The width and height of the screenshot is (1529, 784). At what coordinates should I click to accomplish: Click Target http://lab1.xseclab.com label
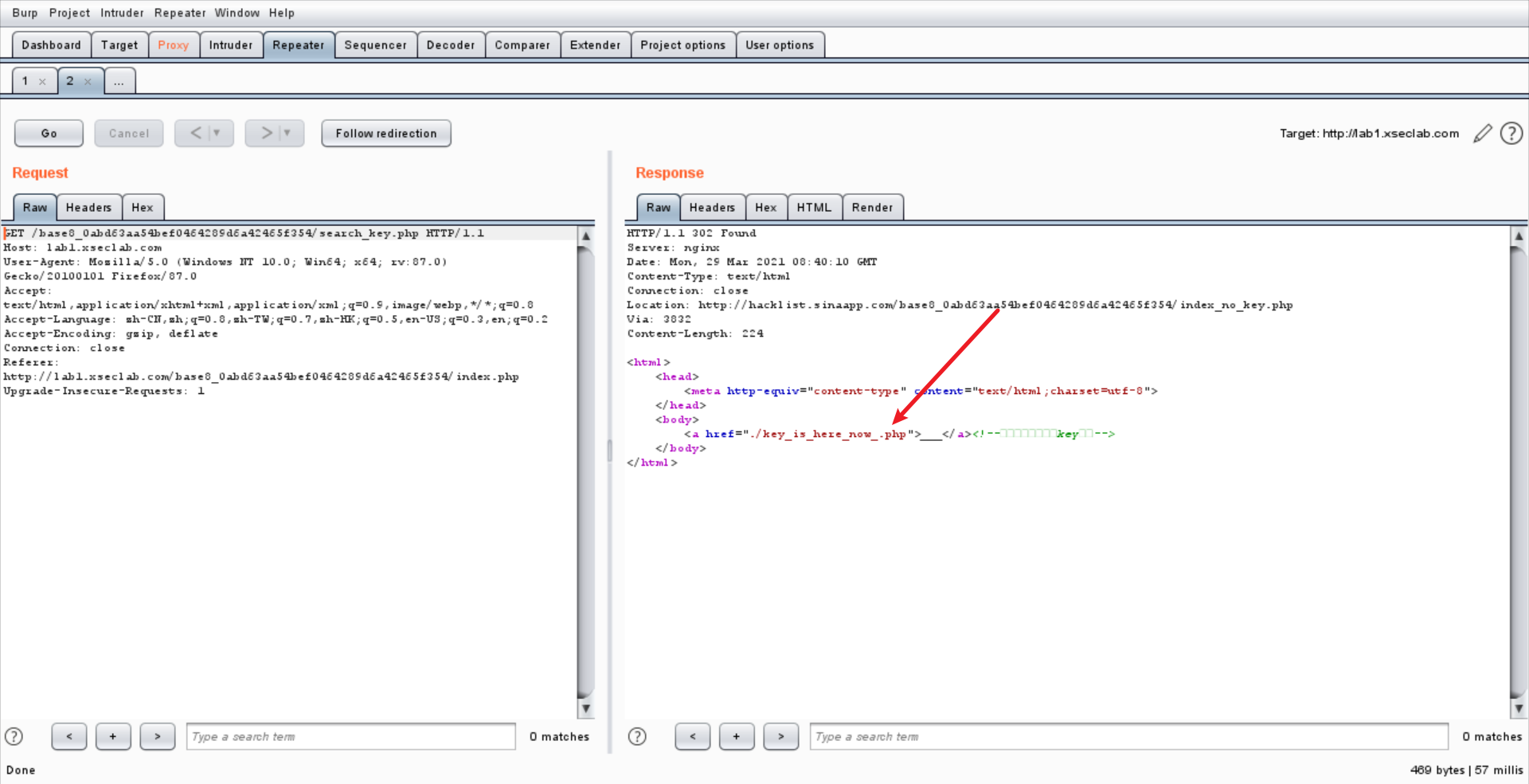[1369, 134]
